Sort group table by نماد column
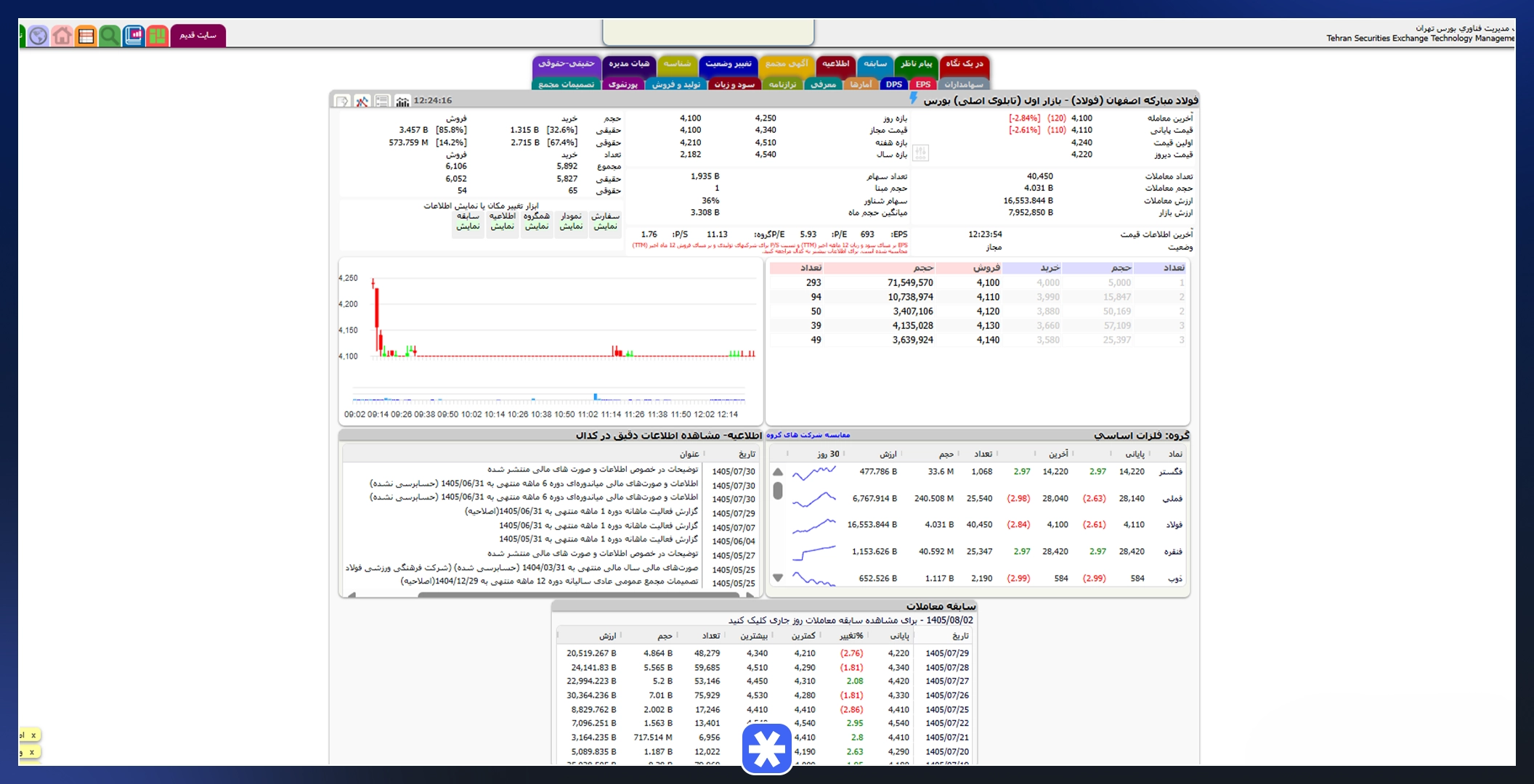The image size is (1534, 784). click(1175, 454)
